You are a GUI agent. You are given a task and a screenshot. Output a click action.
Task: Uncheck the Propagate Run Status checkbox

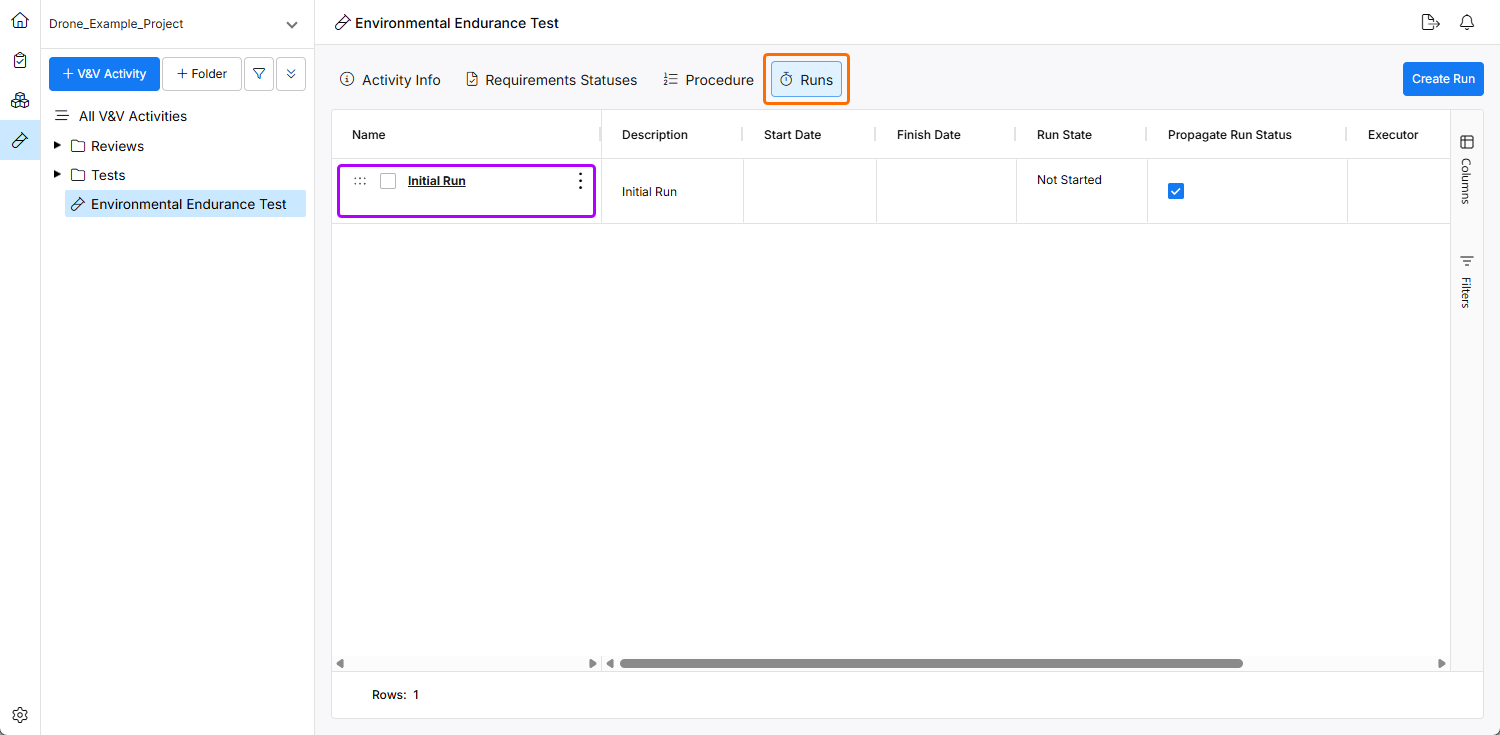(1176, 191)
